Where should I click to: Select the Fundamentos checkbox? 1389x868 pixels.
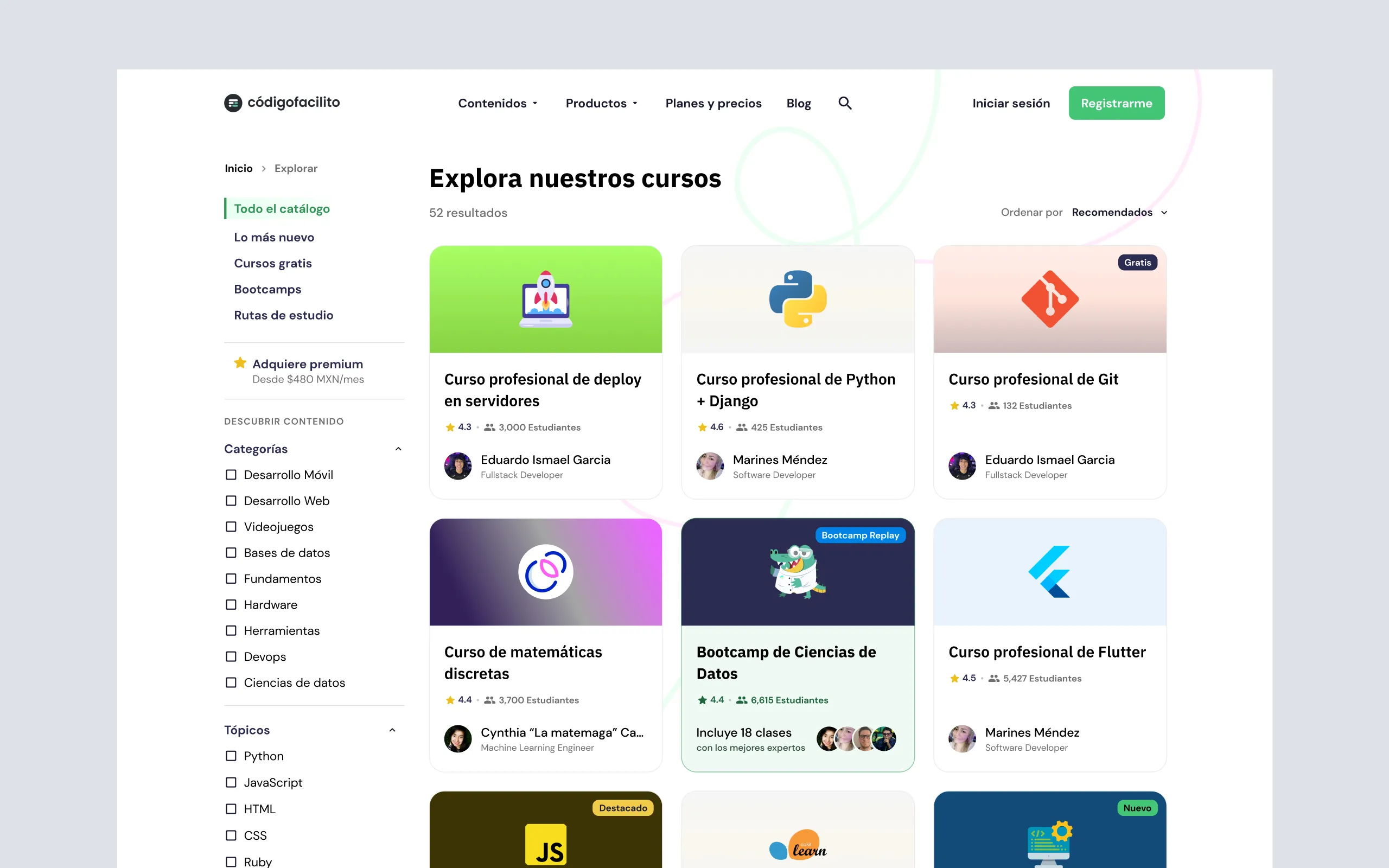(x=231, y=579)
